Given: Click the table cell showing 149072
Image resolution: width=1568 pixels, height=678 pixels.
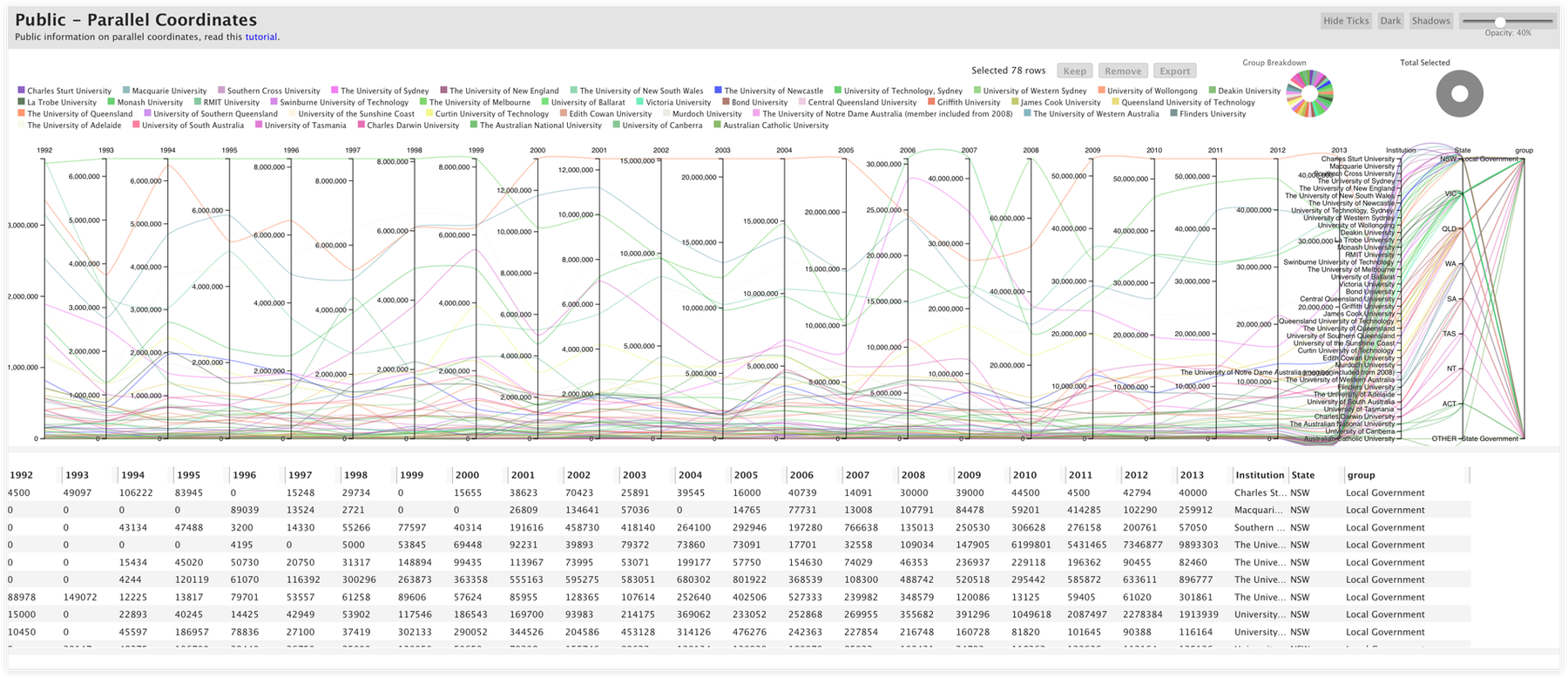Looking at the screenshot, I should pos(80,597).
